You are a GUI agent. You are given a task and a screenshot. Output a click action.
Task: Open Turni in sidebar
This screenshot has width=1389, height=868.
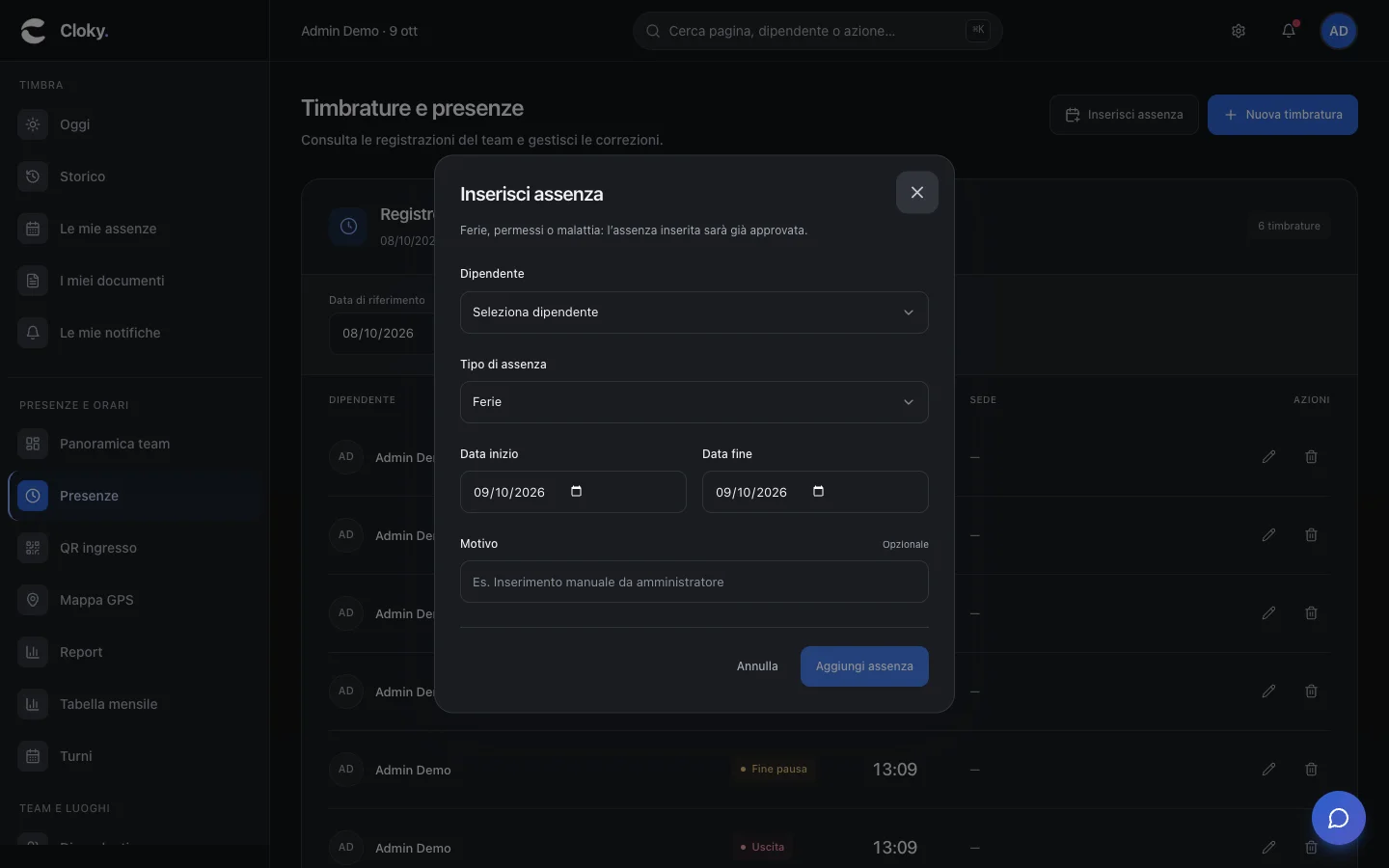pyautogui.click(x=135, y=756)
